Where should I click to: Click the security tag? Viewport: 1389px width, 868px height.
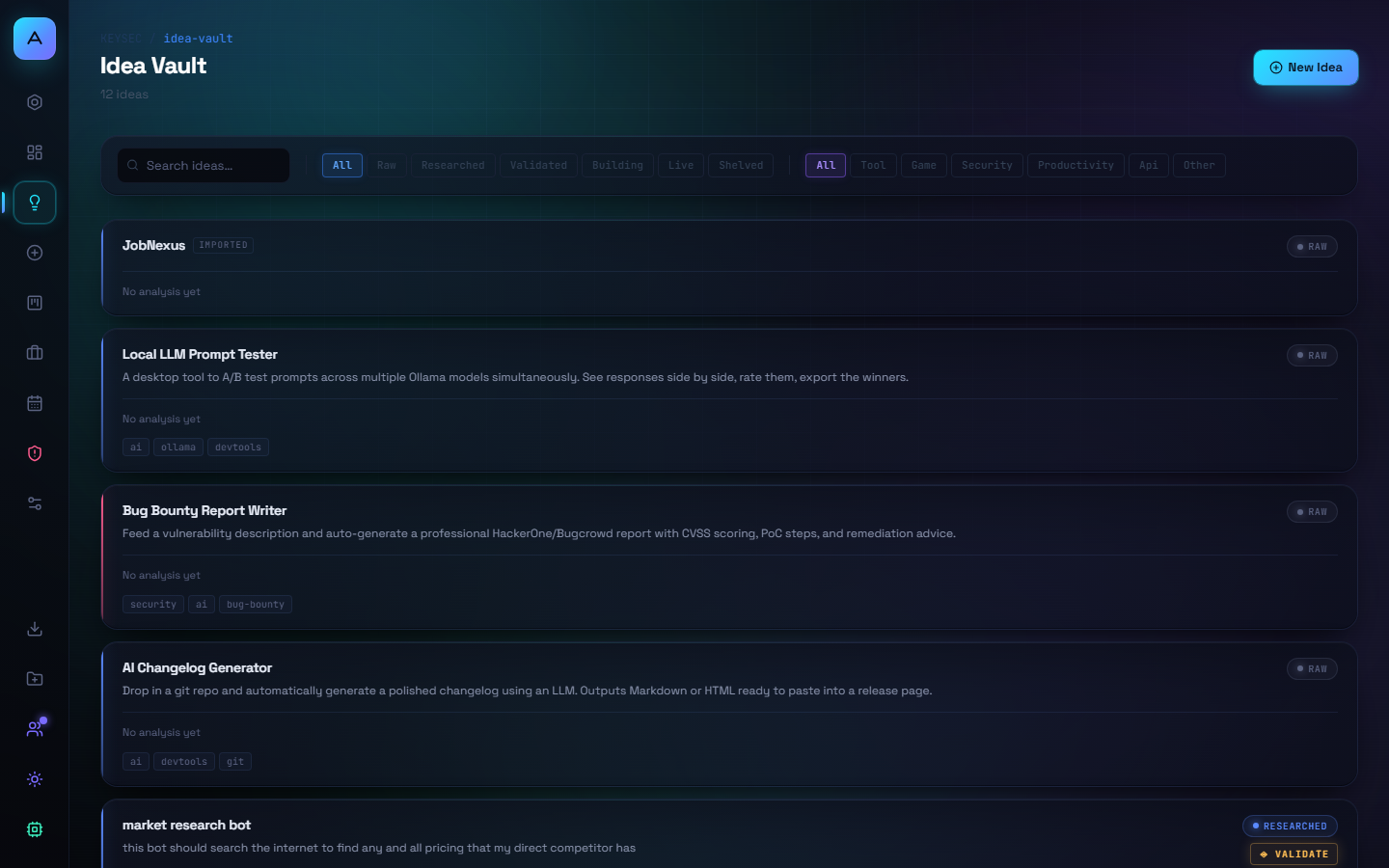[153, 605]
